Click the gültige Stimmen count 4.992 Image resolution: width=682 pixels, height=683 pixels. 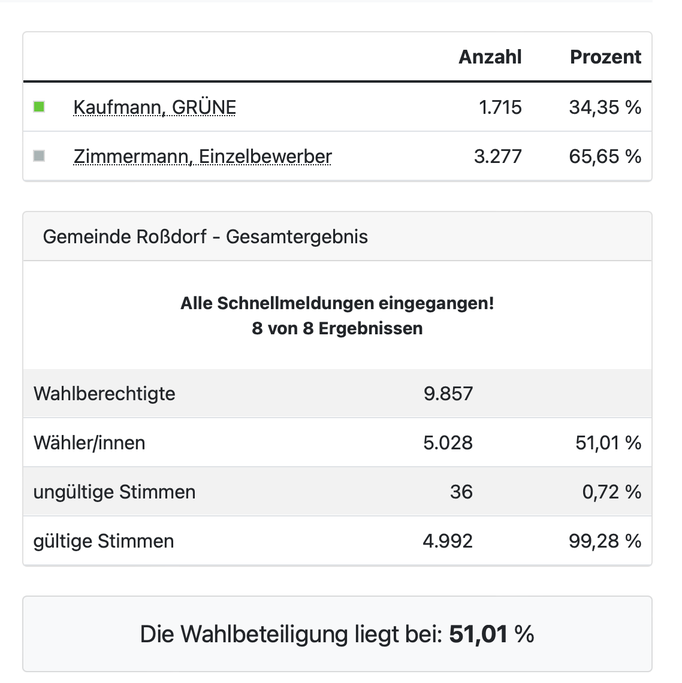(x=448, y=541)
